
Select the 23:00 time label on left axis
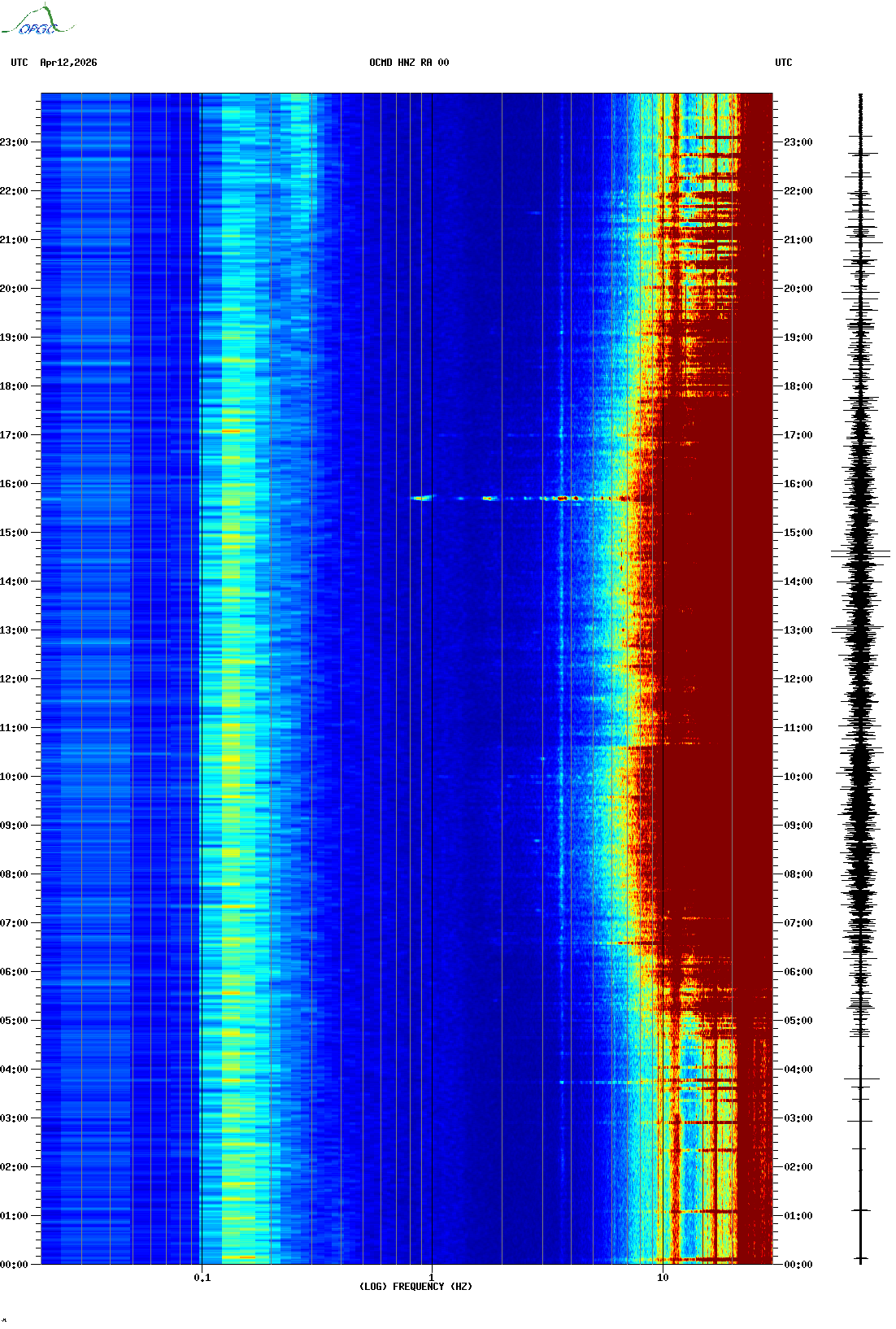tap(14, 142)
